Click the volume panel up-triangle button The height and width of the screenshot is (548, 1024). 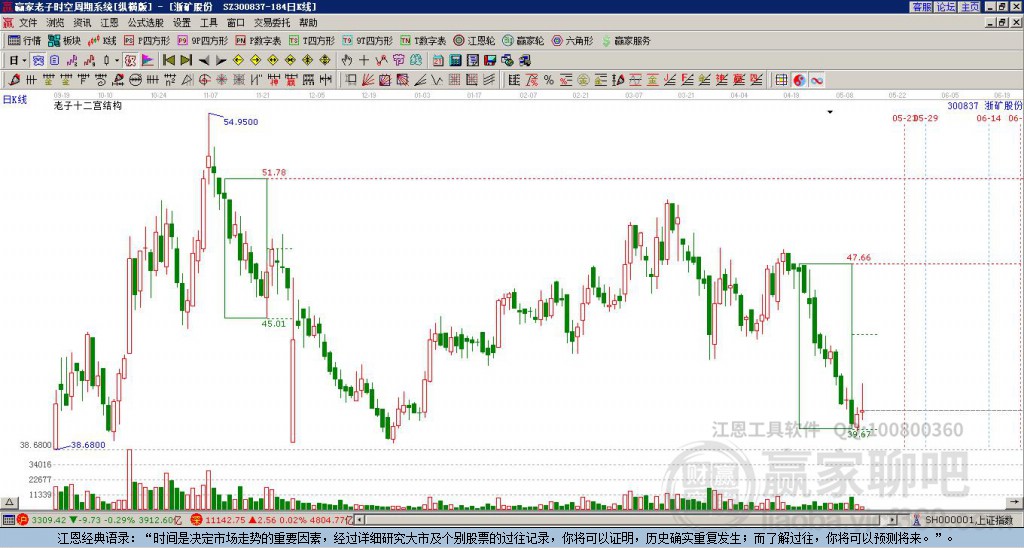[9, 502]
